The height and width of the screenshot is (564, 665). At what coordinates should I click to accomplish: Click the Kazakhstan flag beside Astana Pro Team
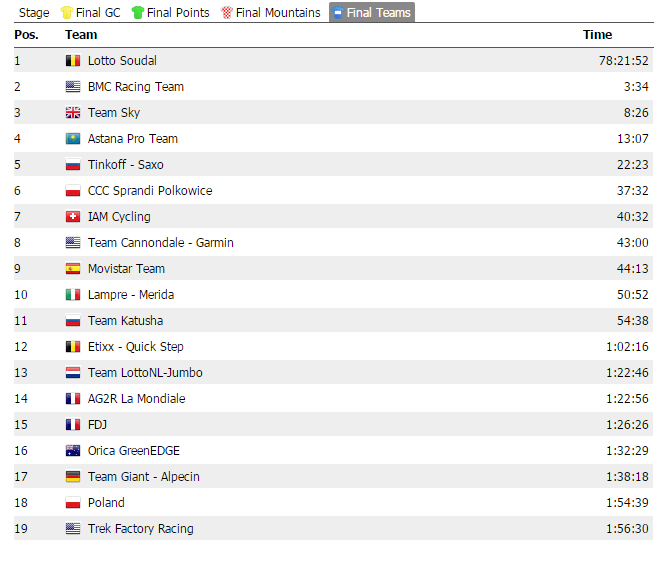click(x=73, y=139)
